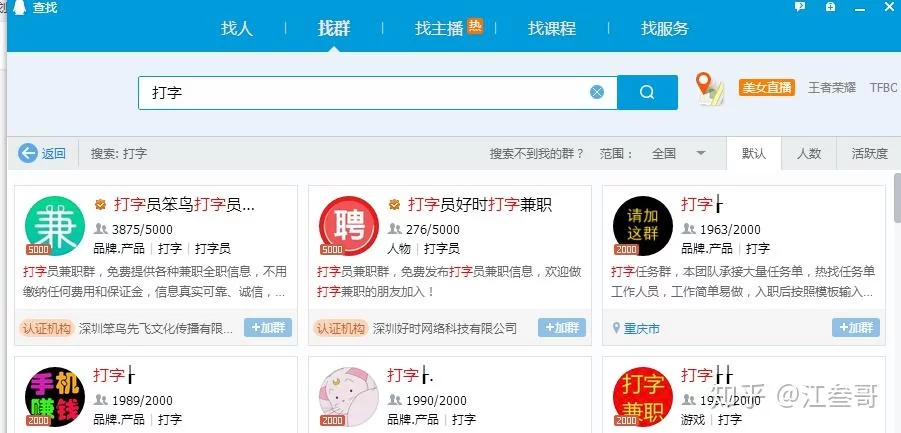The height and width of the screenshot is (433, 901).
Task: Click into the 打字 search input field
Action: [360, 92]
